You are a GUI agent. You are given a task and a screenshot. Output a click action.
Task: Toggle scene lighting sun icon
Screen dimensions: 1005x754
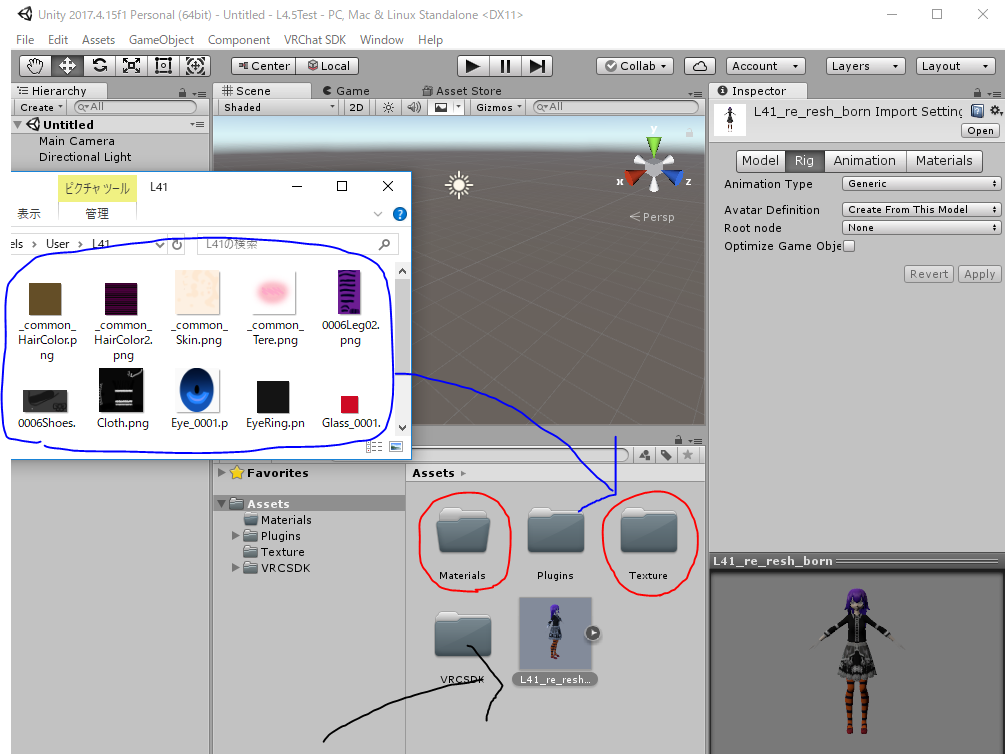tap(388, 107)
